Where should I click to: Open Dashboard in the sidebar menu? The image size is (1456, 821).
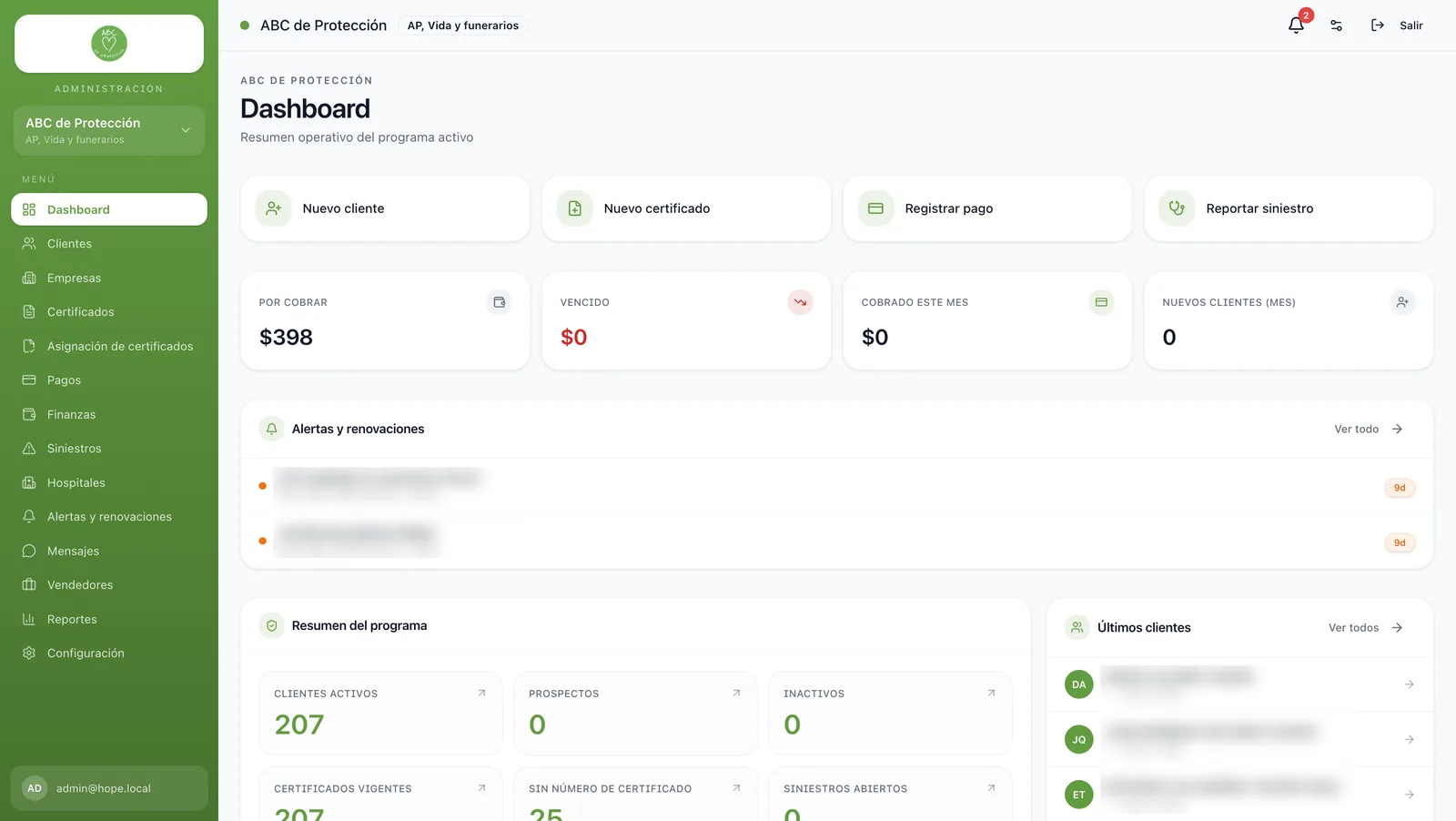(109, 209)
